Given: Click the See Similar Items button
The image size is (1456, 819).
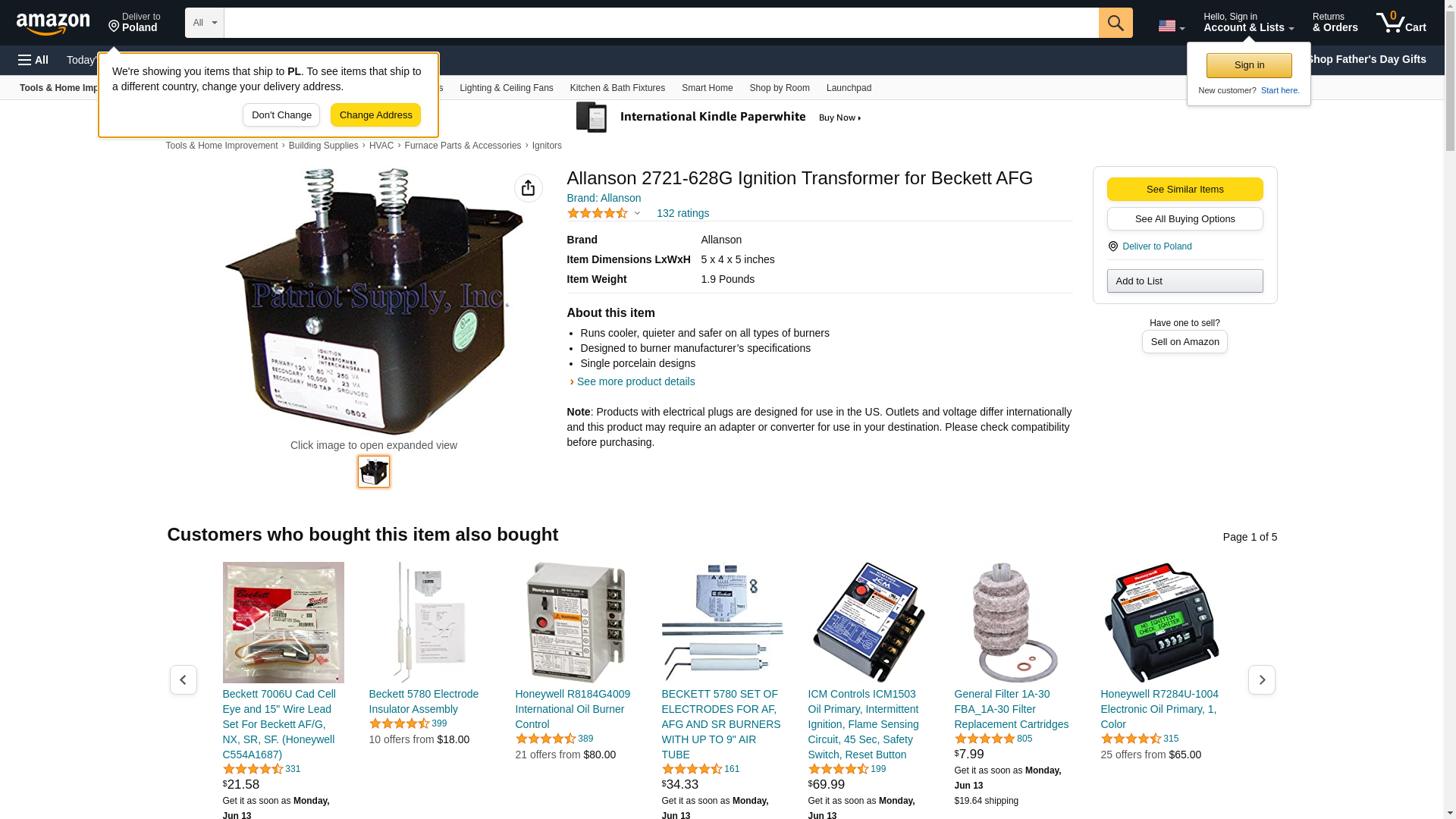Looking at the screenshot, I should (x=1185, y=190).
